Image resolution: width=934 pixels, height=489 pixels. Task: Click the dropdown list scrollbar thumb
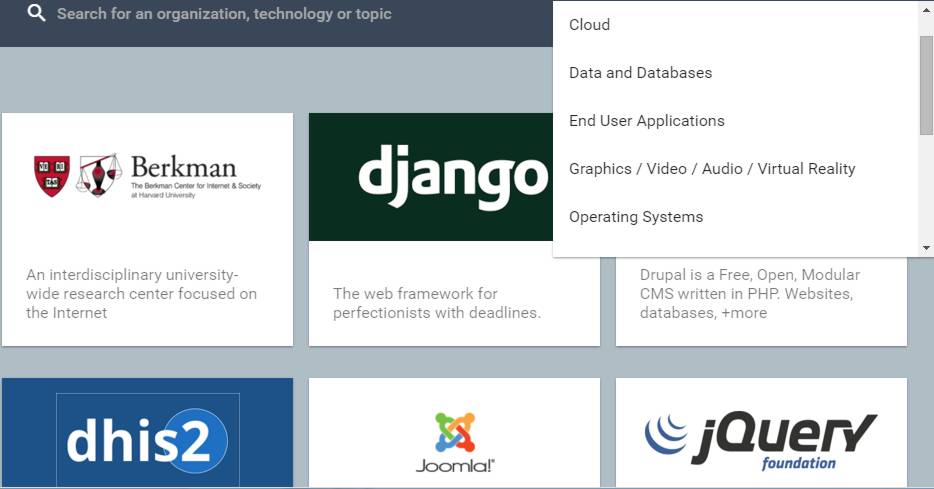926,85
